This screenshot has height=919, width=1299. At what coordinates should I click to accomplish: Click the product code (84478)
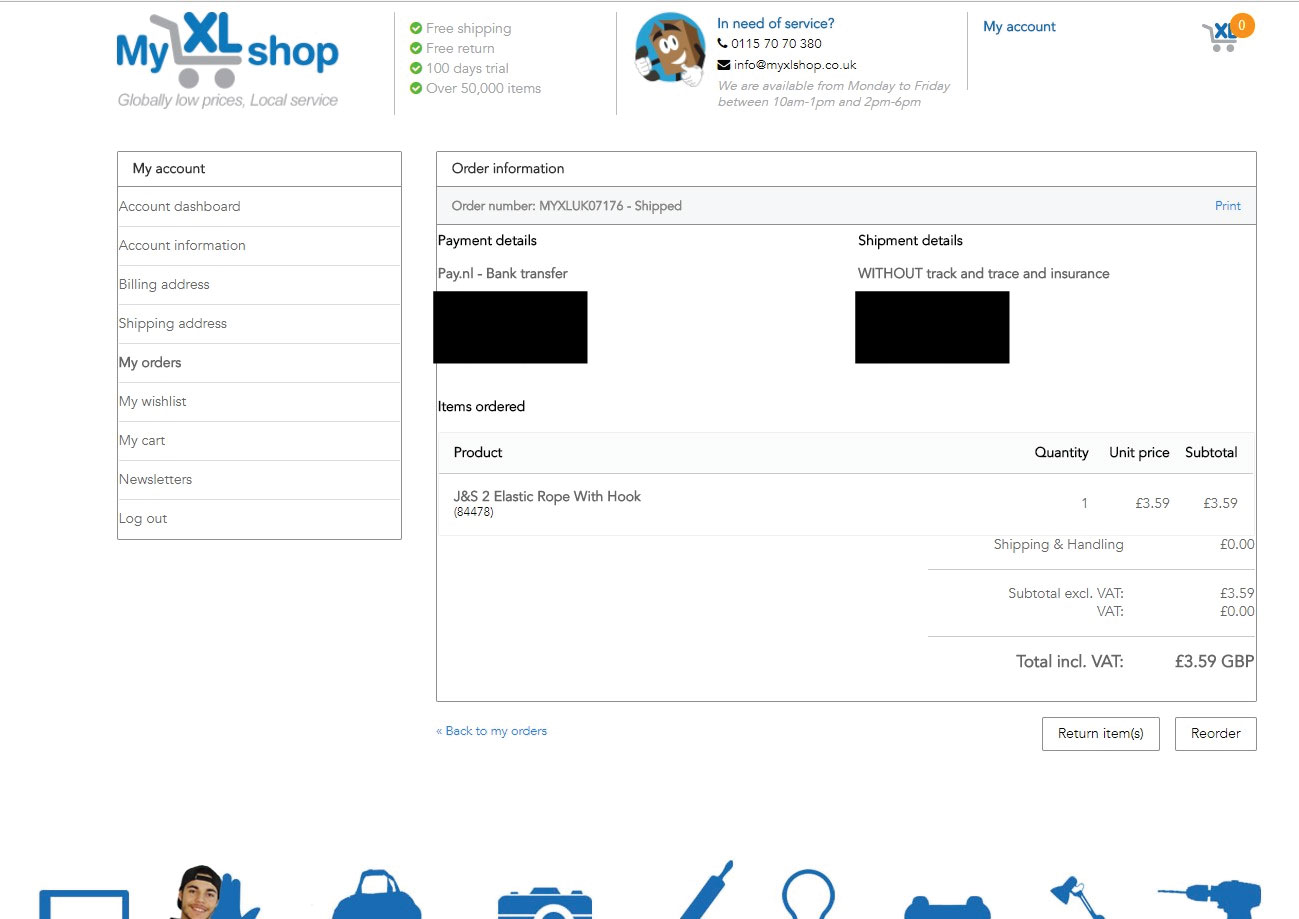coord(473,512)
